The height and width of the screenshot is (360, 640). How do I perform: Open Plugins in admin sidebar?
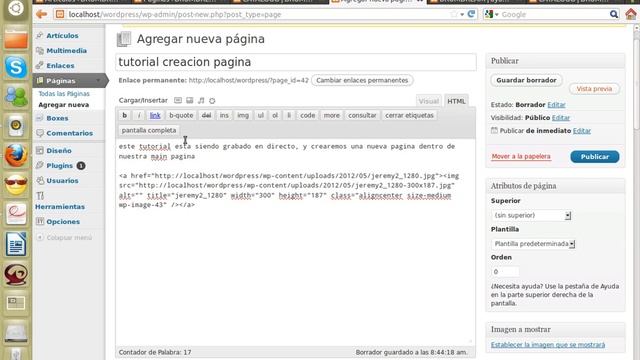click(x=60, y=166)
